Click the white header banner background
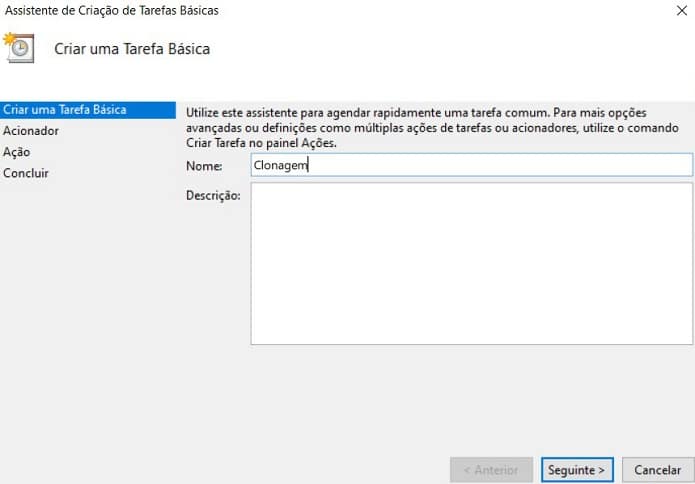Screen dimensions: 695x484 coord(450,50)
